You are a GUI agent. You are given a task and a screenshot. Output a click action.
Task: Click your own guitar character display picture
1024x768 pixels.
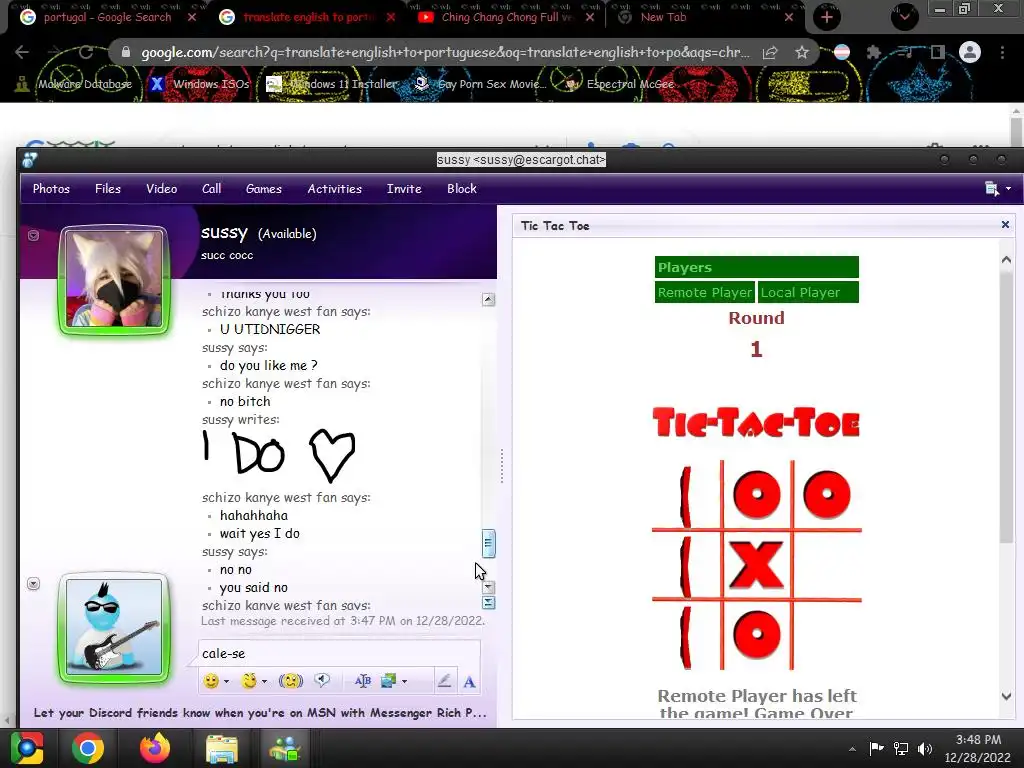(114, 627)
